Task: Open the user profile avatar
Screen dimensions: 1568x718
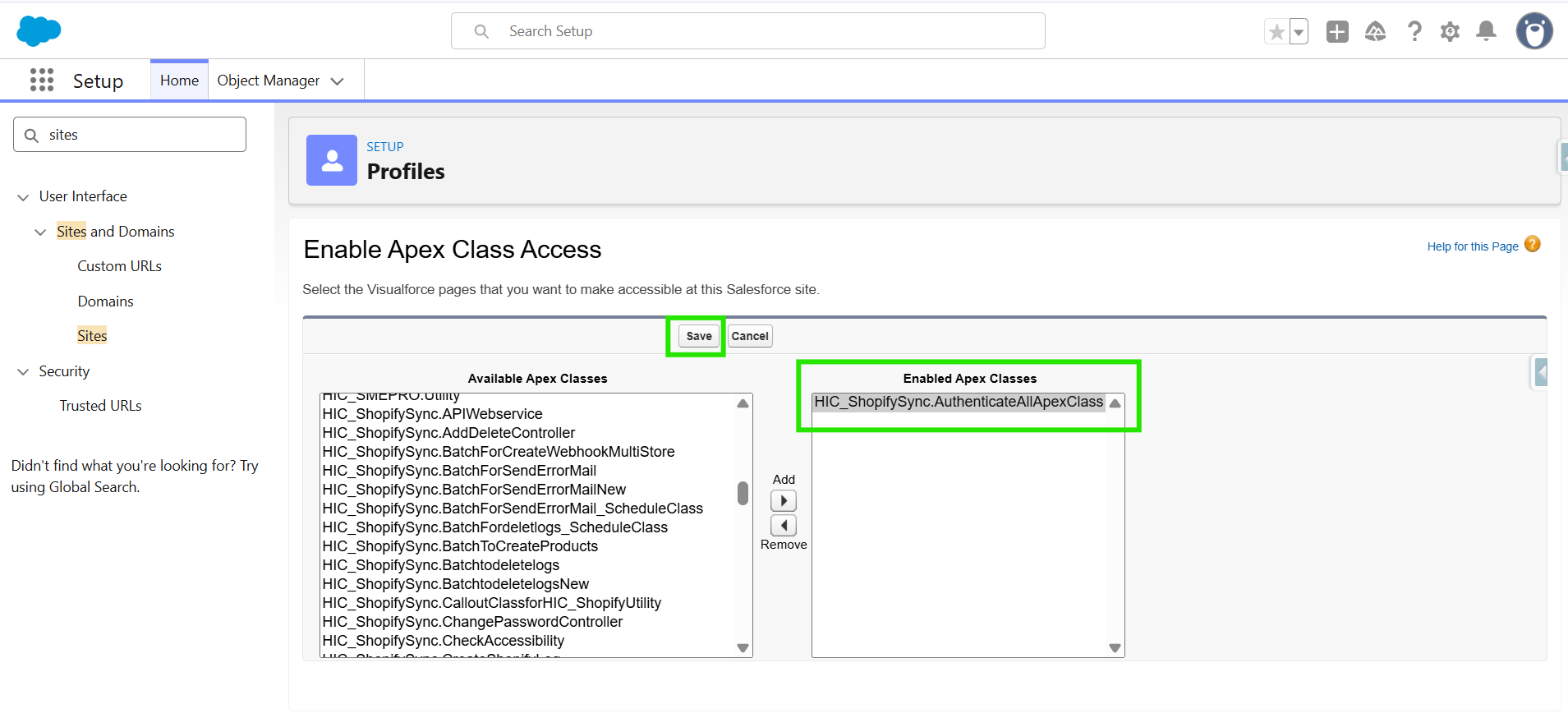Action: [x=1534, y=32]
